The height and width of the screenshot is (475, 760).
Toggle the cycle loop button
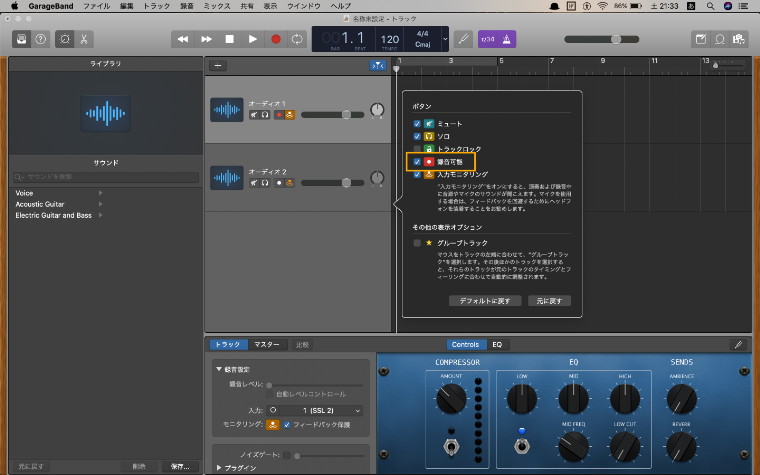click(x=297, y=39)
